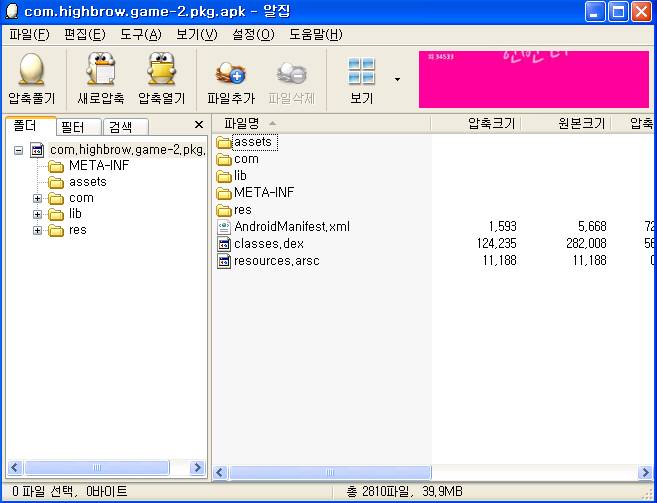The height and width of the screenshot is (503, 657).
Task: Open the 도구(A) menu
Action: (141, 35)
